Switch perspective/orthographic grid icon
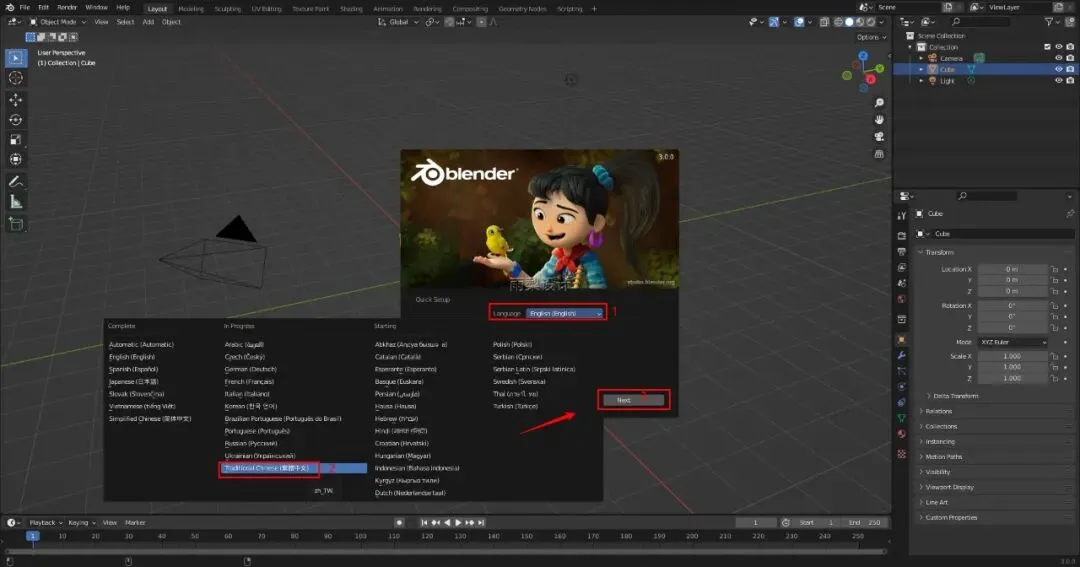Screen dimensions: 1080x567 tap(879, 154)
